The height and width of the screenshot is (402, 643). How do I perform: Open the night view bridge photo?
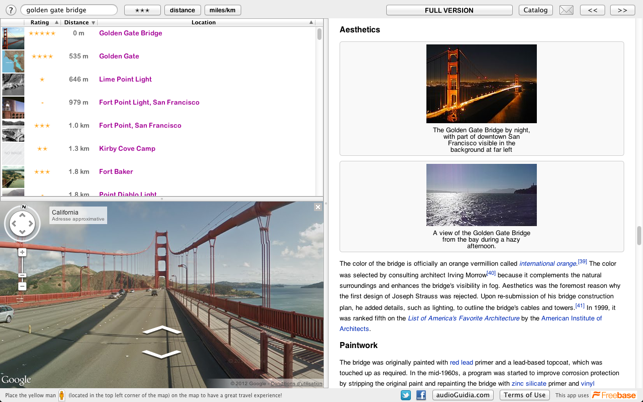[481, 84]
